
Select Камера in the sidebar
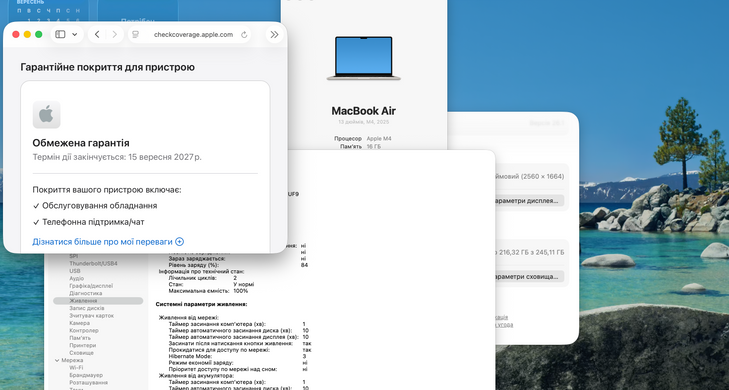[79, 323]
